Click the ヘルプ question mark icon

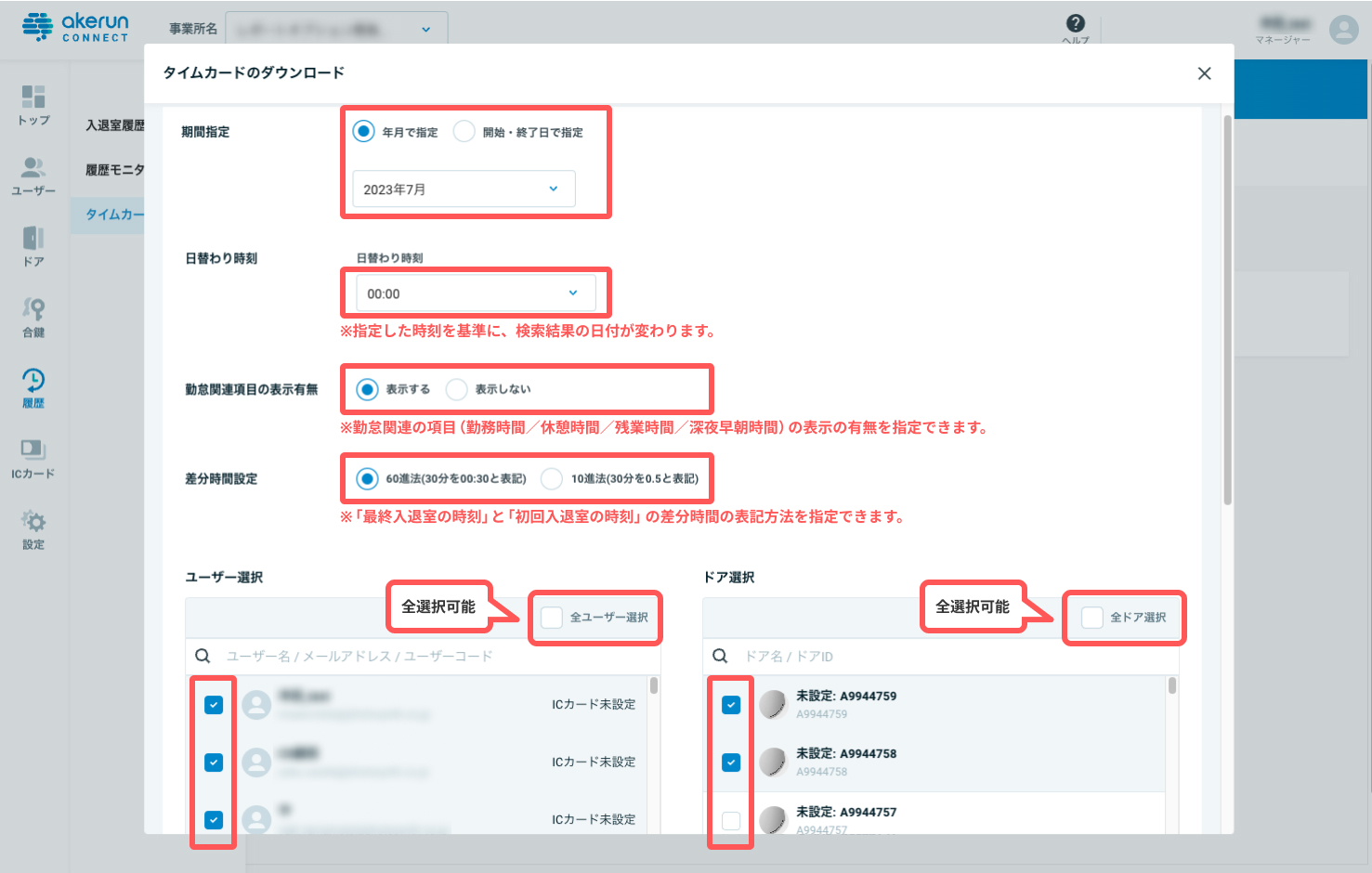coord(1075,24)
